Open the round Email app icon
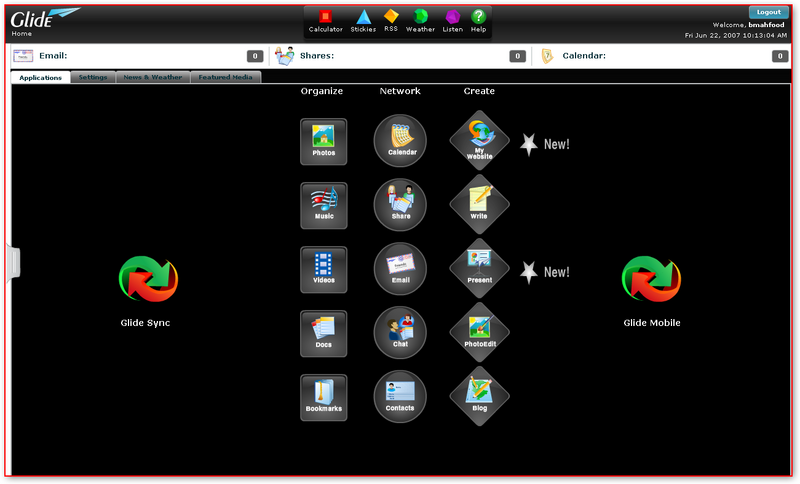The width and height of the screenshot is (800, 484). pyautogui.click(x=400, y=269)
